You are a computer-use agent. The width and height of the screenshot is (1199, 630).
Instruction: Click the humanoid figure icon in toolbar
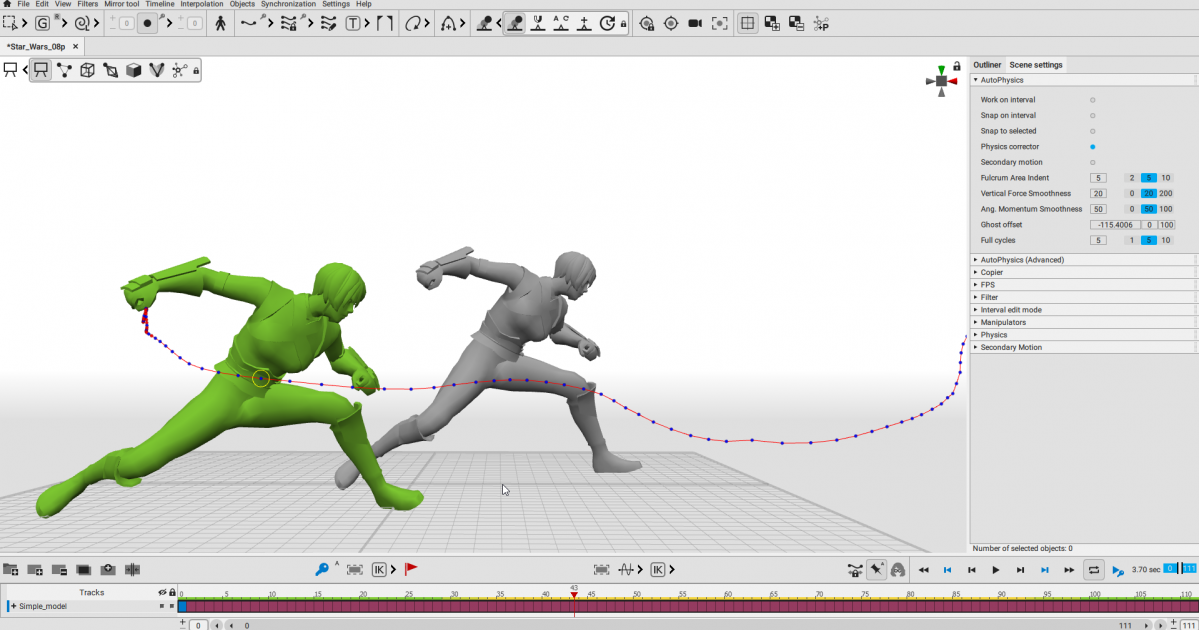coord(220,23)
